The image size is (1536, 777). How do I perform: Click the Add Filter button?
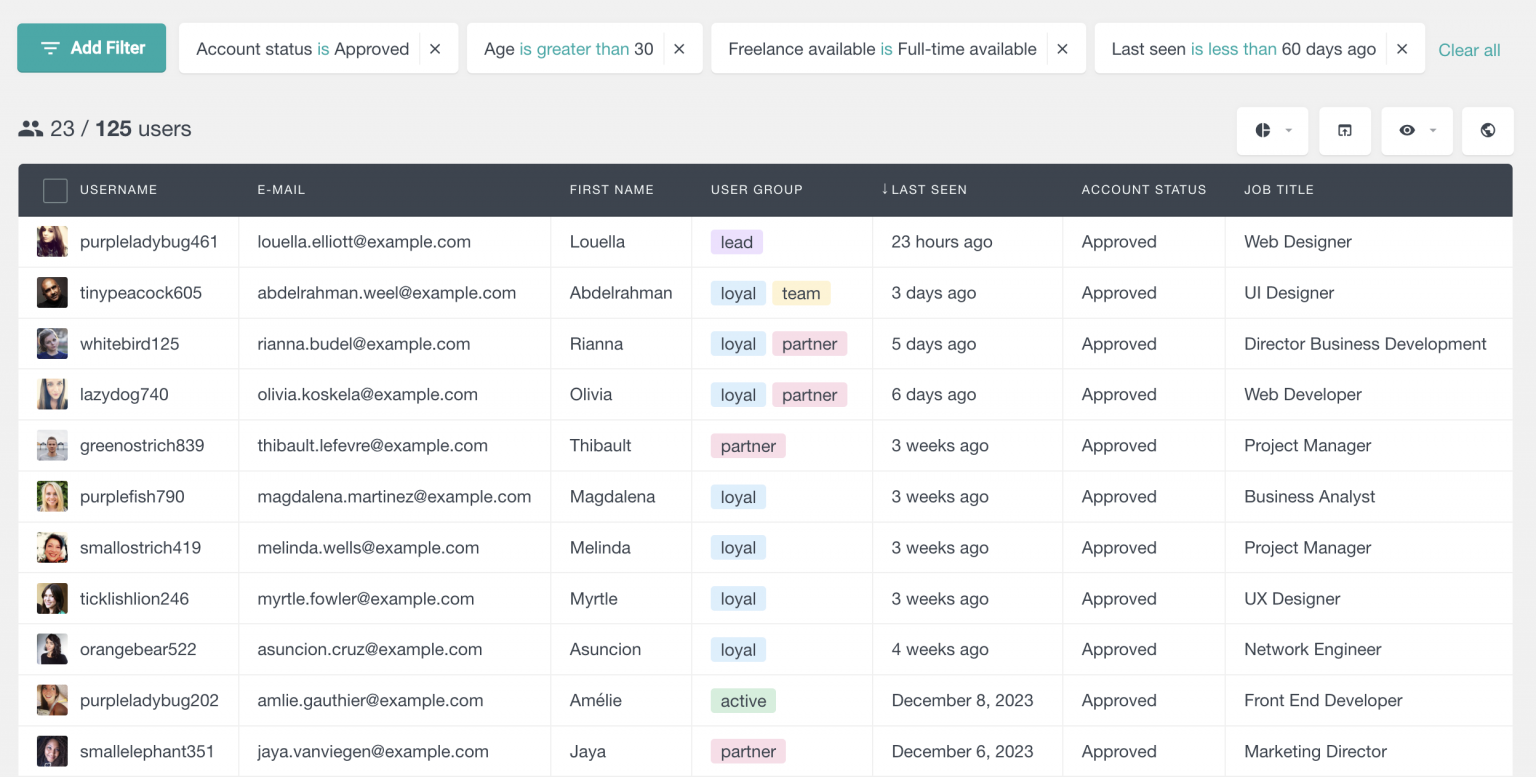[91, 48]
